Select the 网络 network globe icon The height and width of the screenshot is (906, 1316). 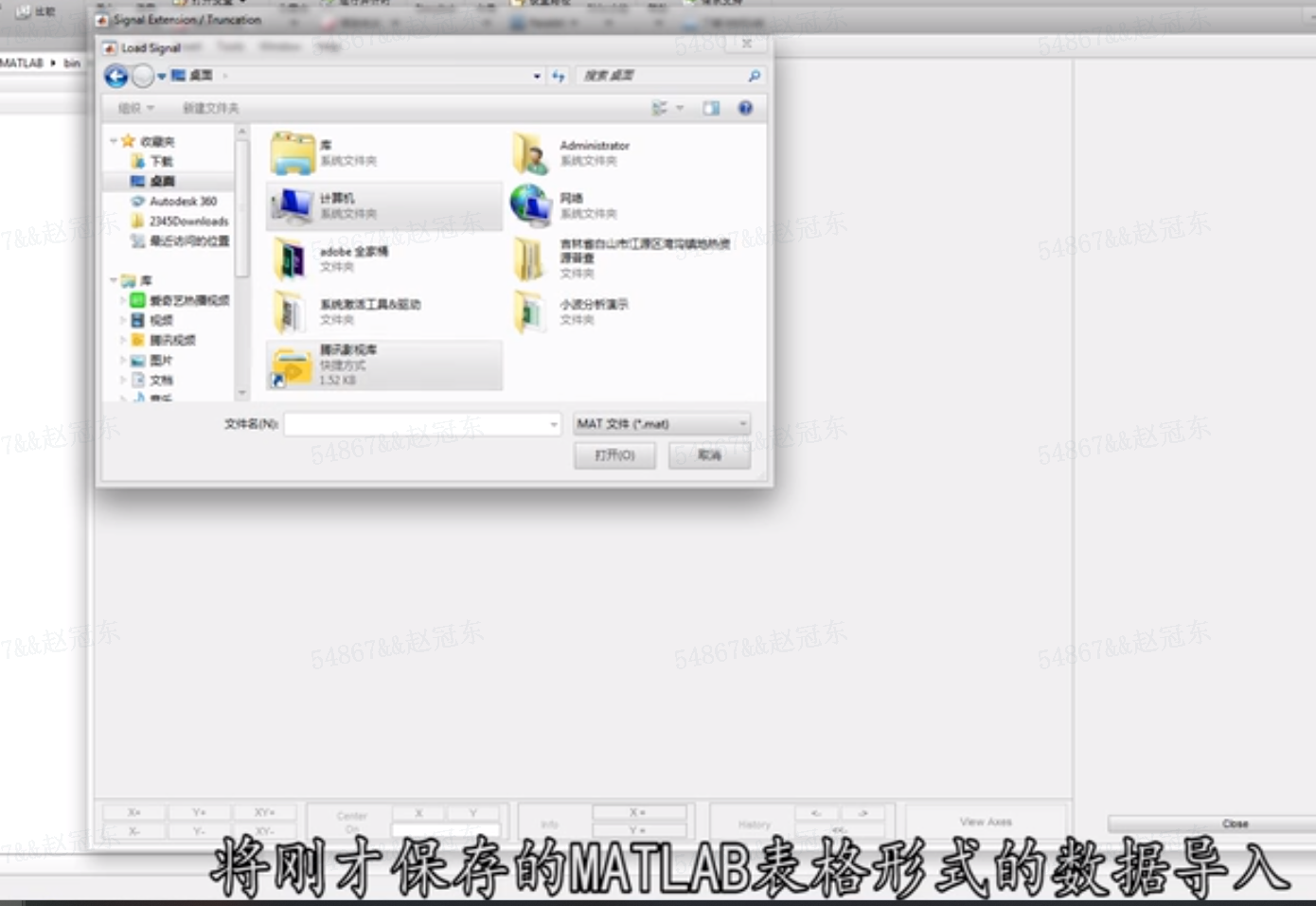[531, 205]
